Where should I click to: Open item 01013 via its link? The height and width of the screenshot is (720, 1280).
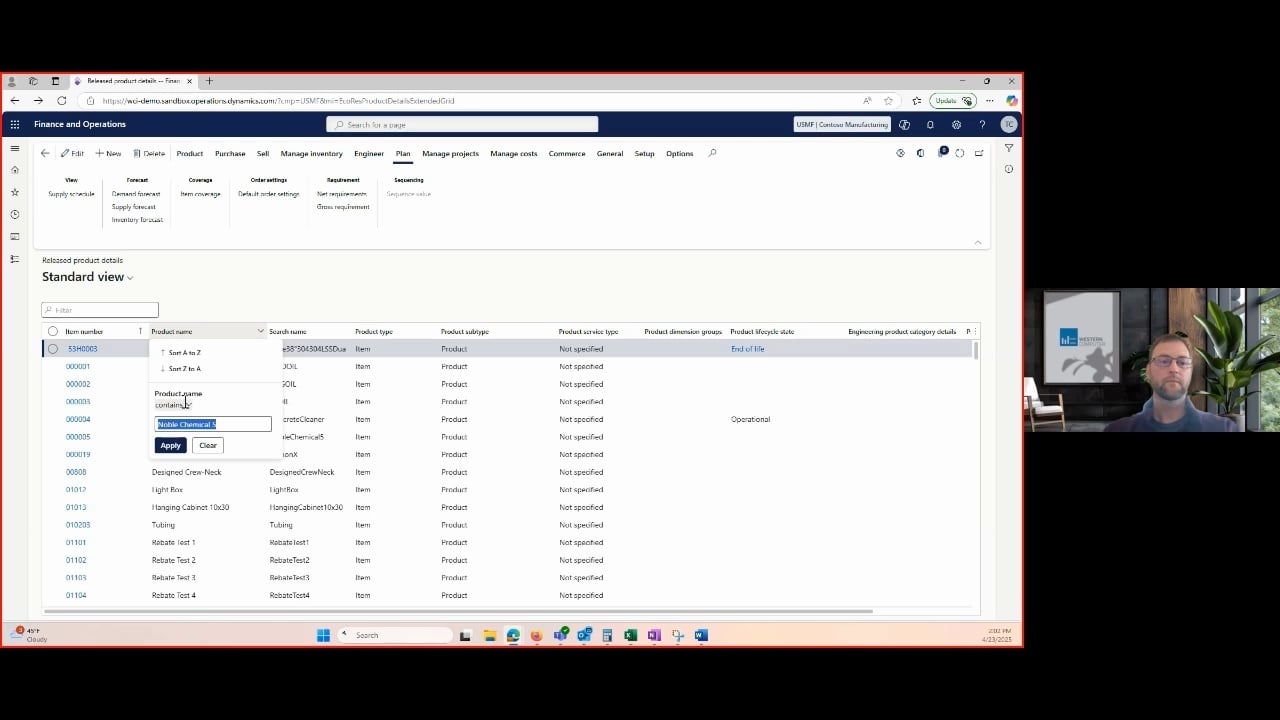point(75,507)
